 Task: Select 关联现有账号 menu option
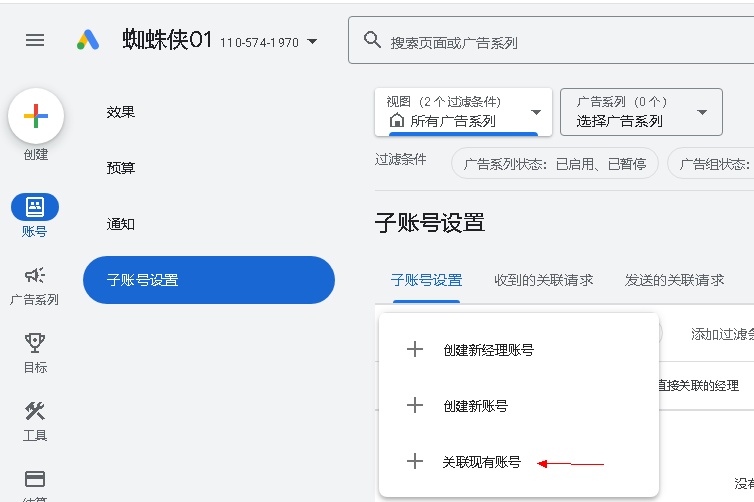481,462
